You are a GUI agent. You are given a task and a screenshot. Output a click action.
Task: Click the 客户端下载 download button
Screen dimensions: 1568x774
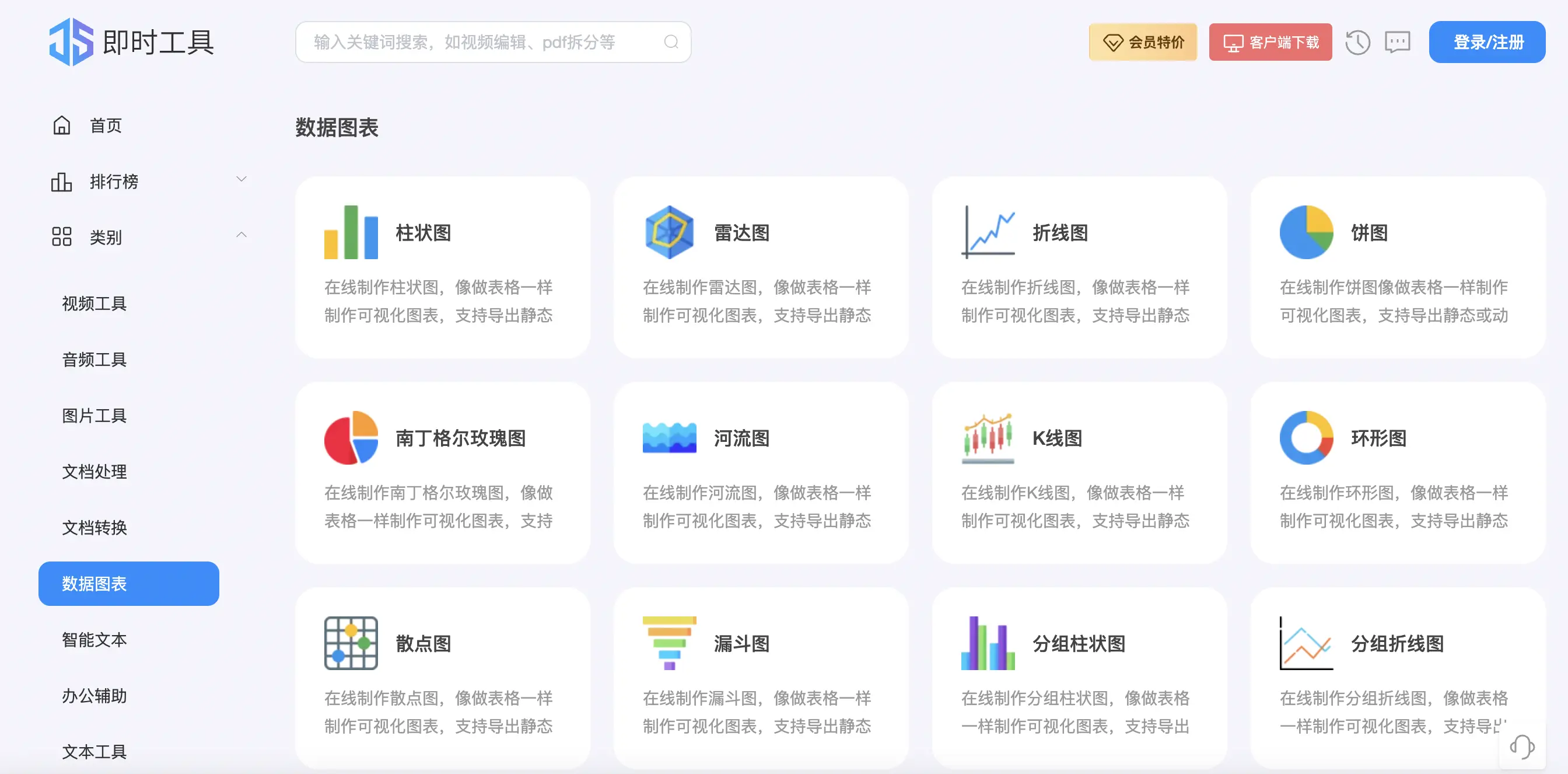[1270, 41]
